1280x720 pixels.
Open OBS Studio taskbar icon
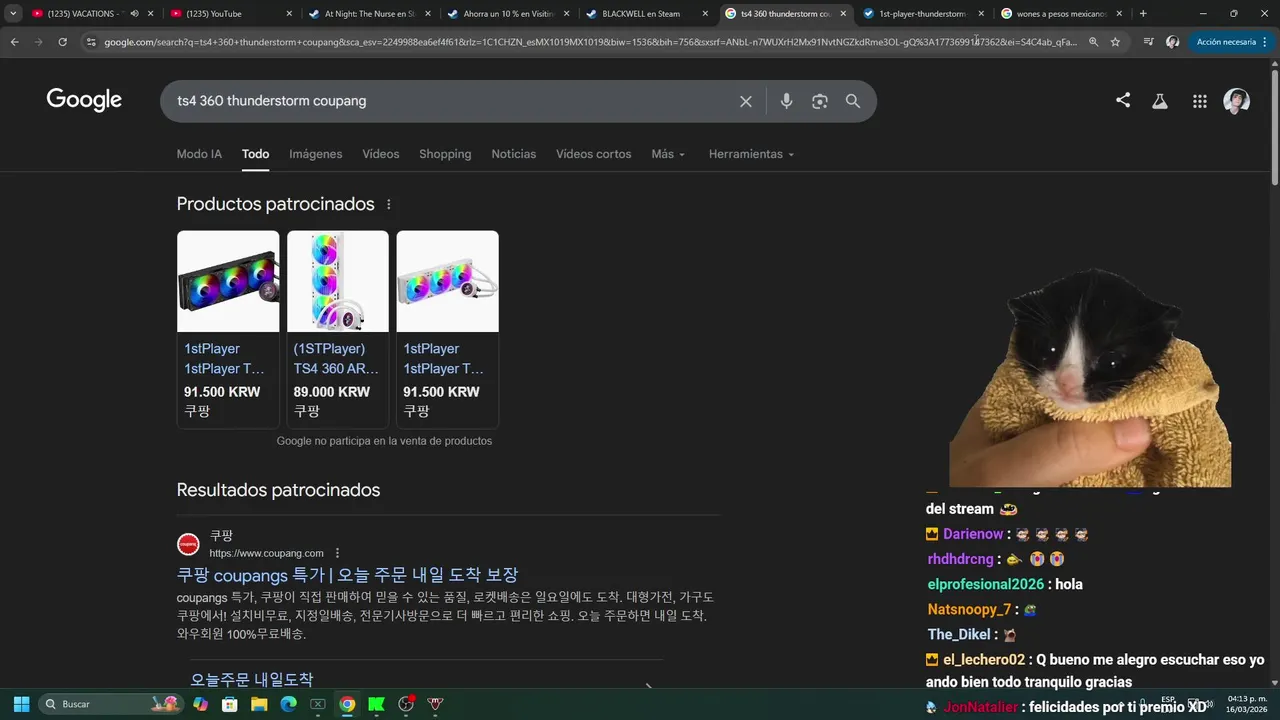pos(406,704)
